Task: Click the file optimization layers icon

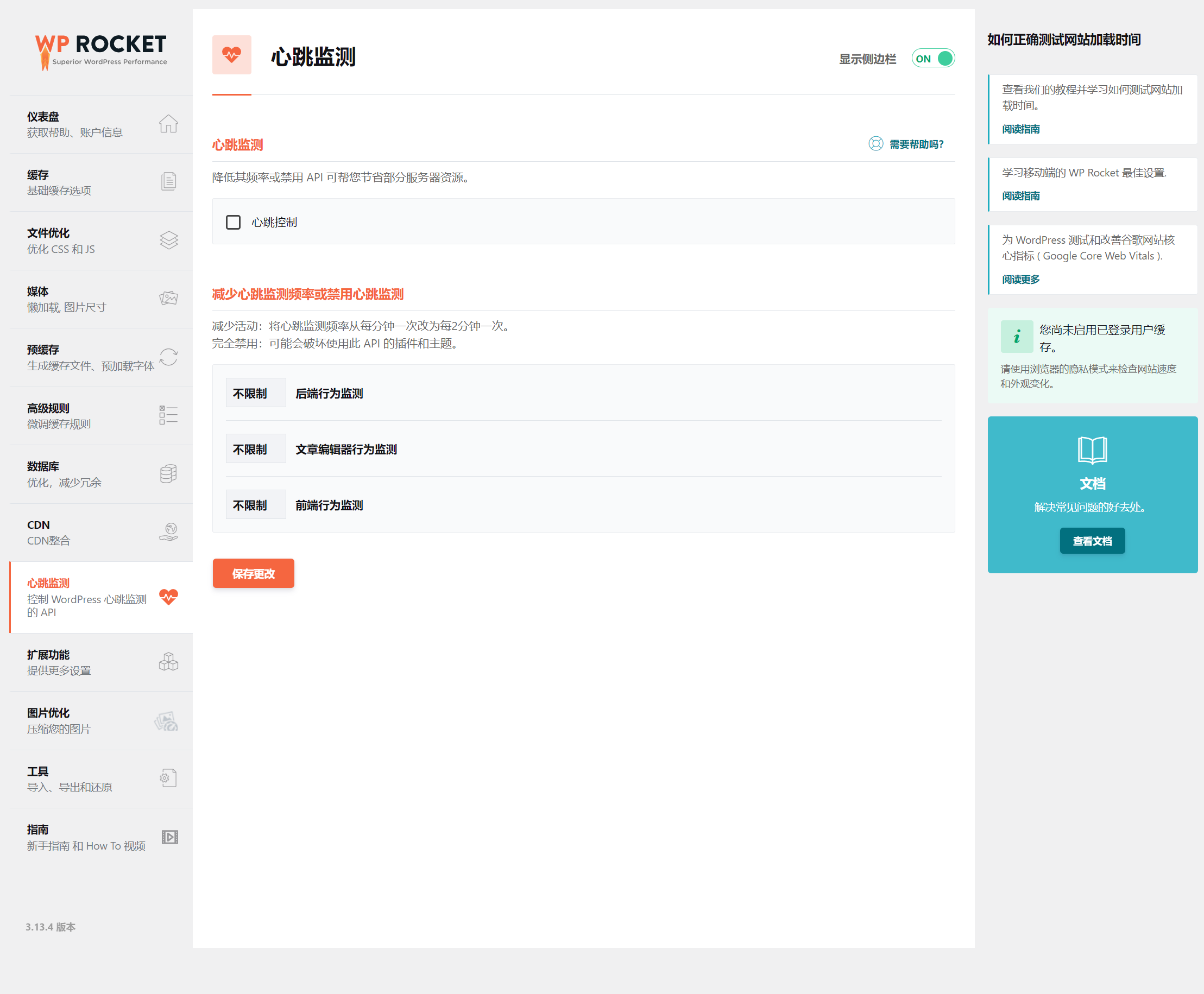Action: pyautogui.click(x=168, y=240)
